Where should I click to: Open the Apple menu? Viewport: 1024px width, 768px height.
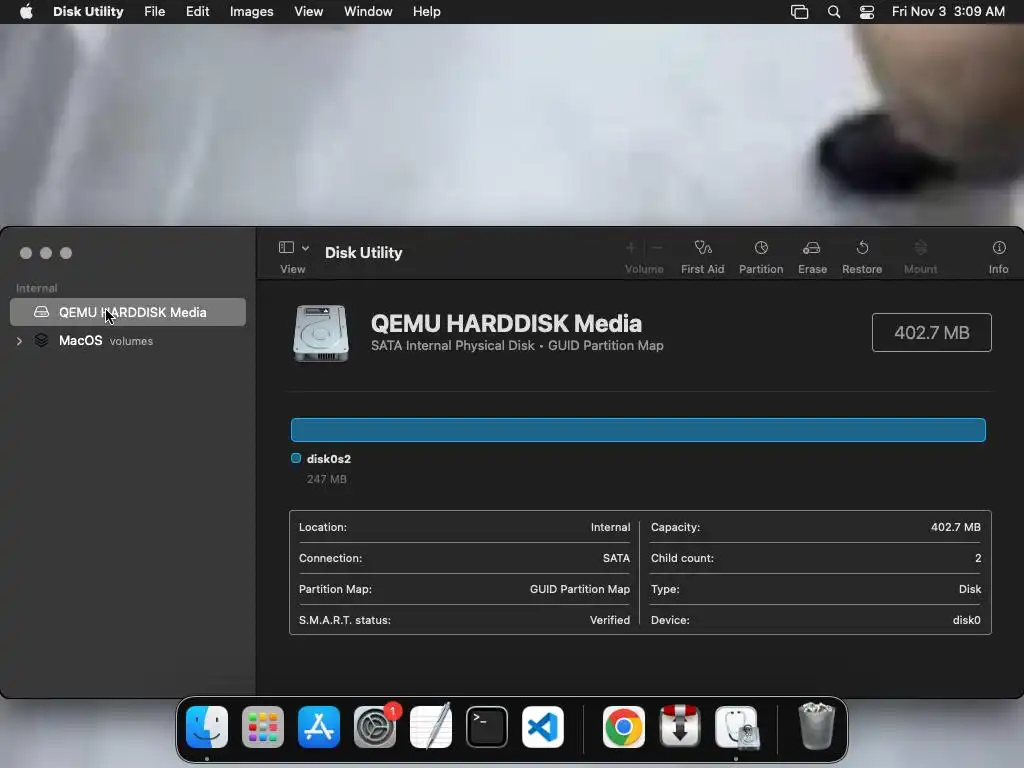pos(26,12)
